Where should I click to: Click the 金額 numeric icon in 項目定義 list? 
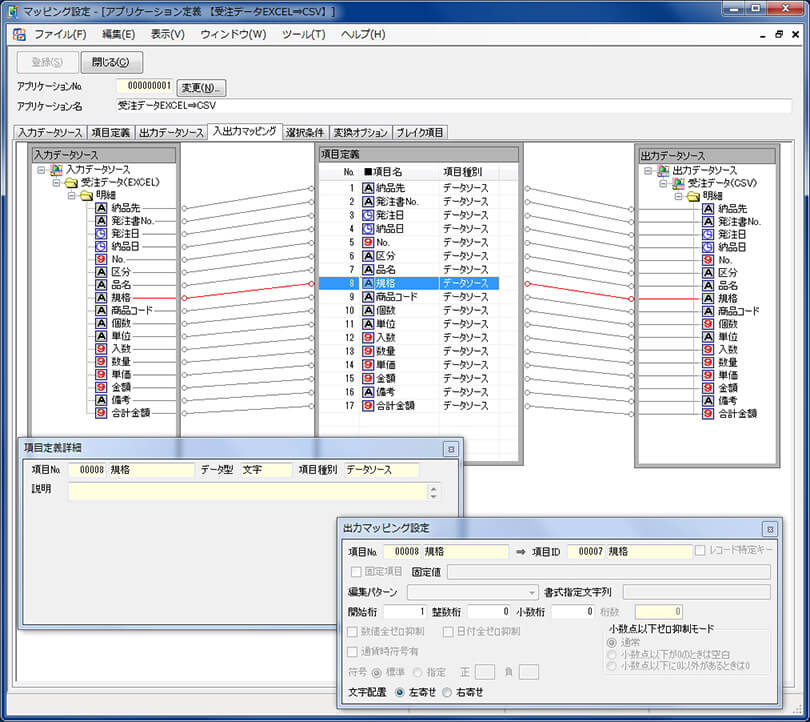tap(367, 379)
